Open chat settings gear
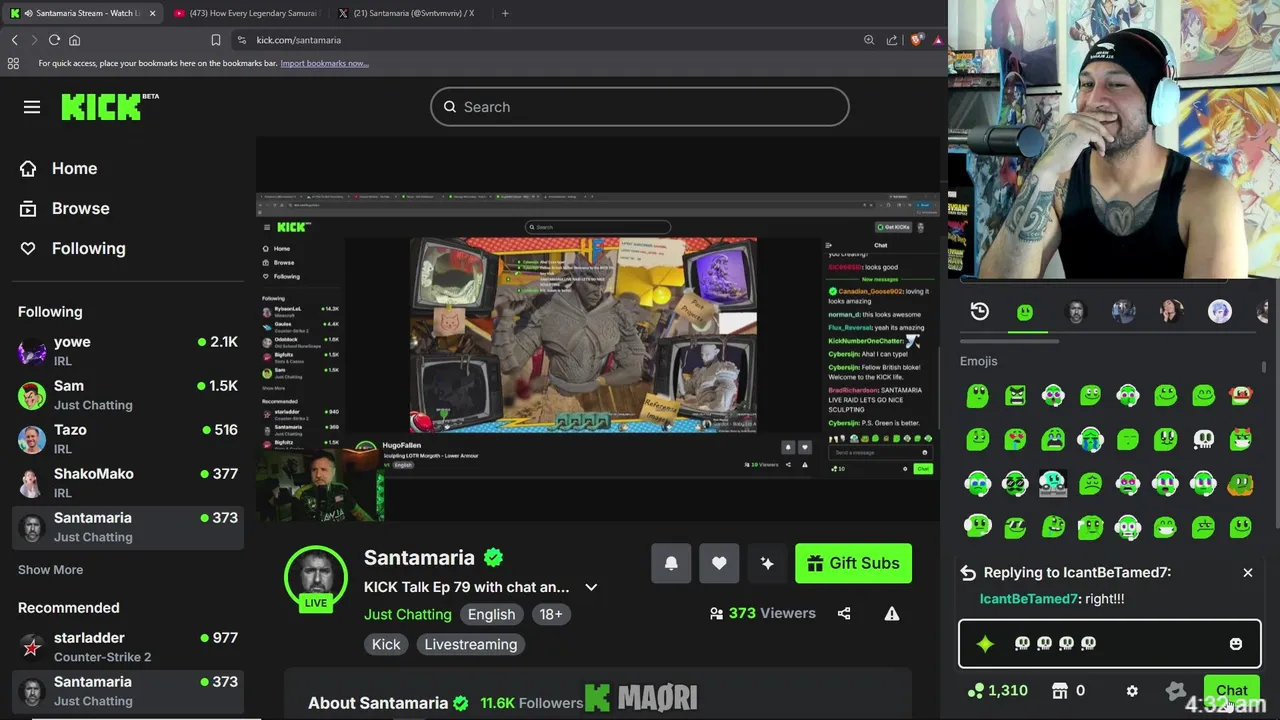The image size is (1280, 720). click(1132, 691)
